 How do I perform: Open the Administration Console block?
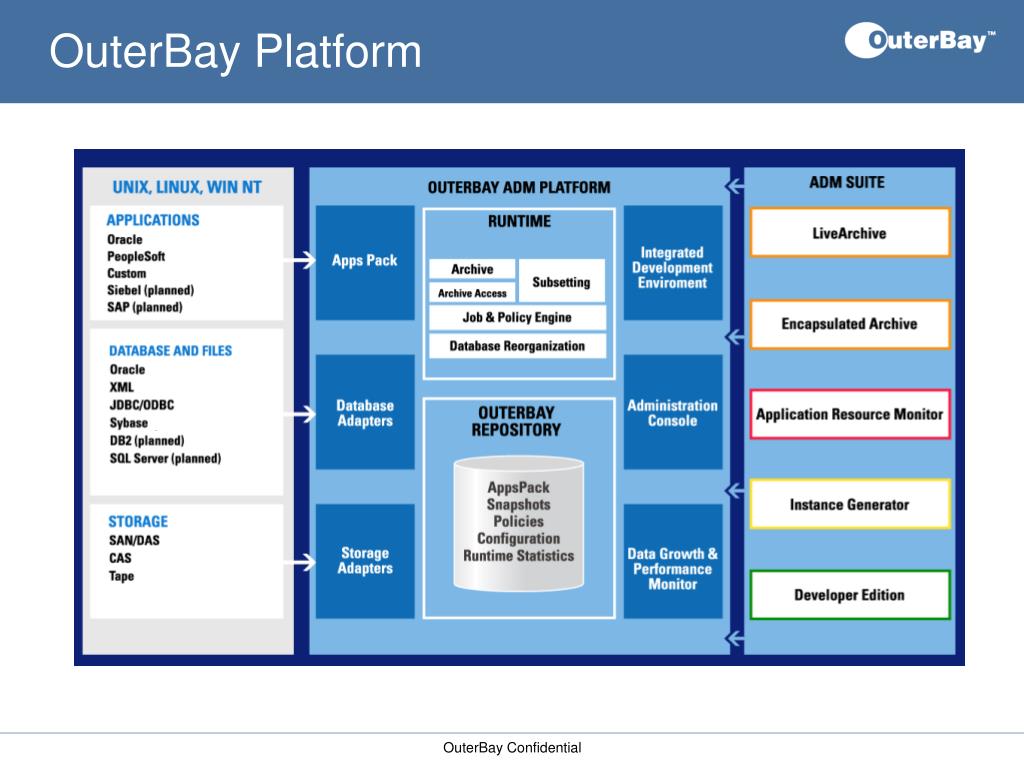tap(673, 412)
